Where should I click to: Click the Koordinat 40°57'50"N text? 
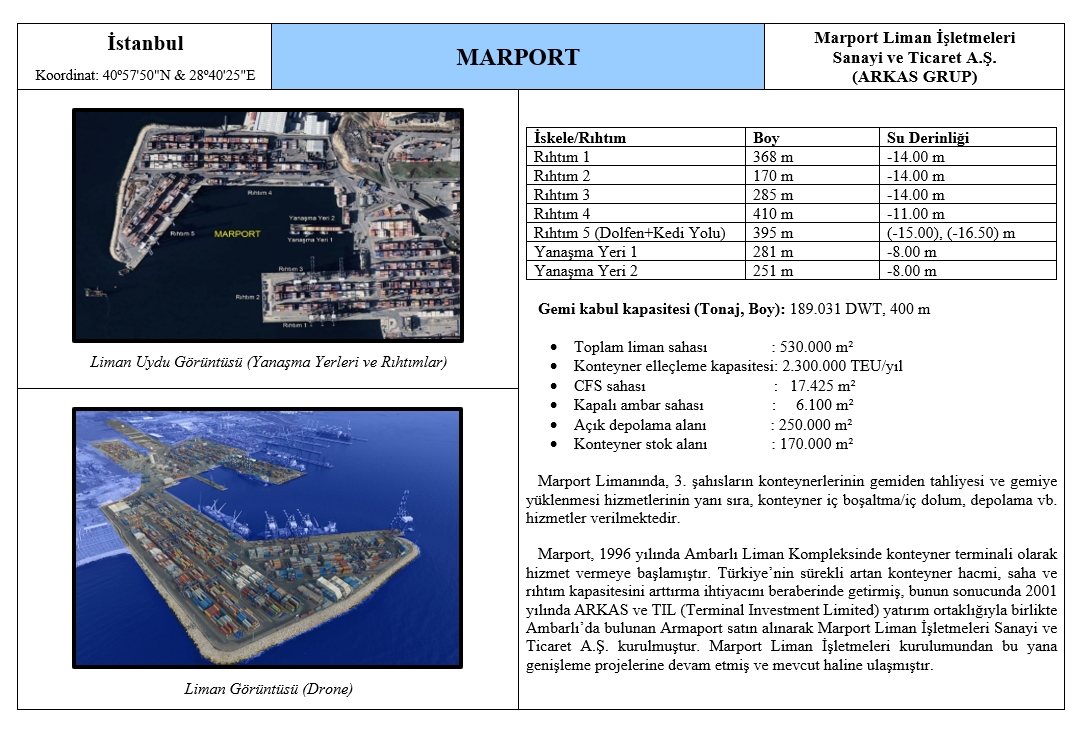point(145,75)
